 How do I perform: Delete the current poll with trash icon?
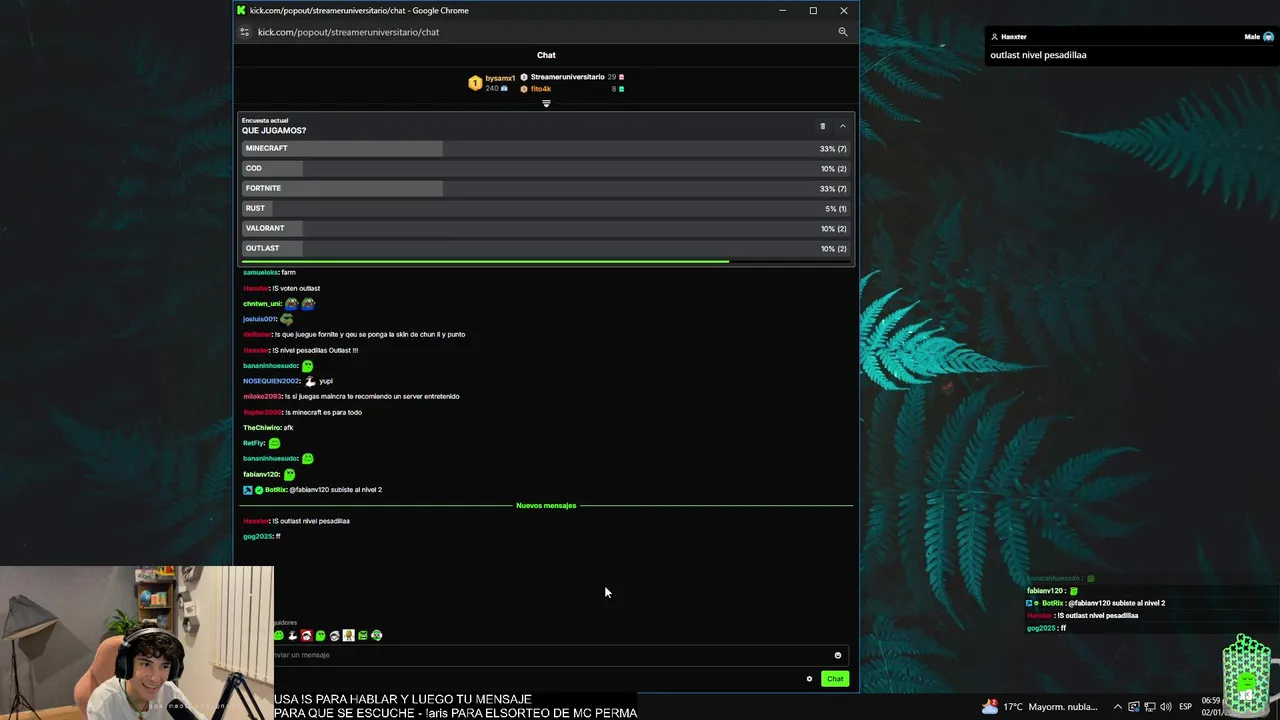(x=823, y=126)
